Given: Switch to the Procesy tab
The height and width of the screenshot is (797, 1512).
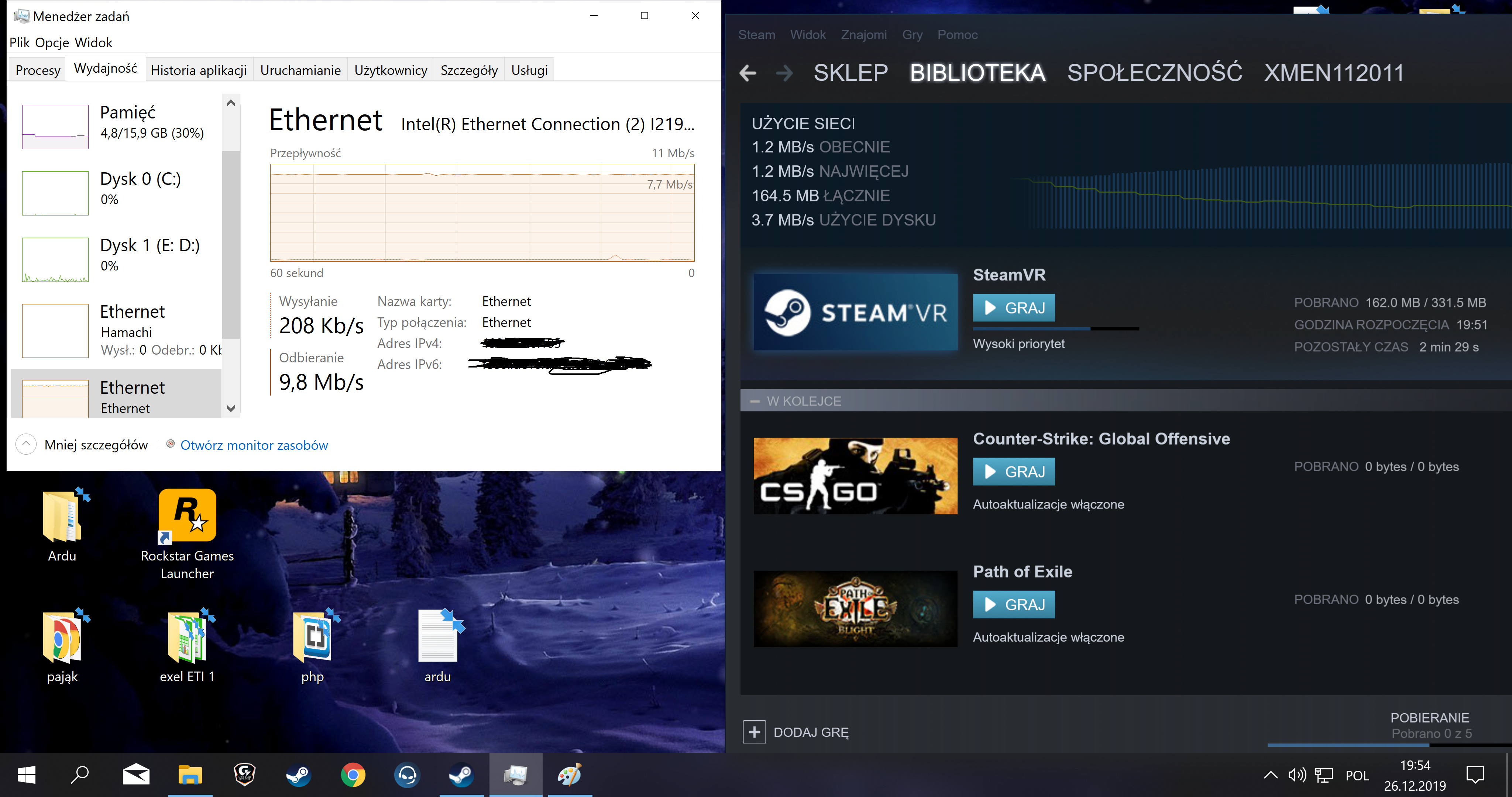Looking at the screenshot, I should pyautogui.click(x=38, y=70).
